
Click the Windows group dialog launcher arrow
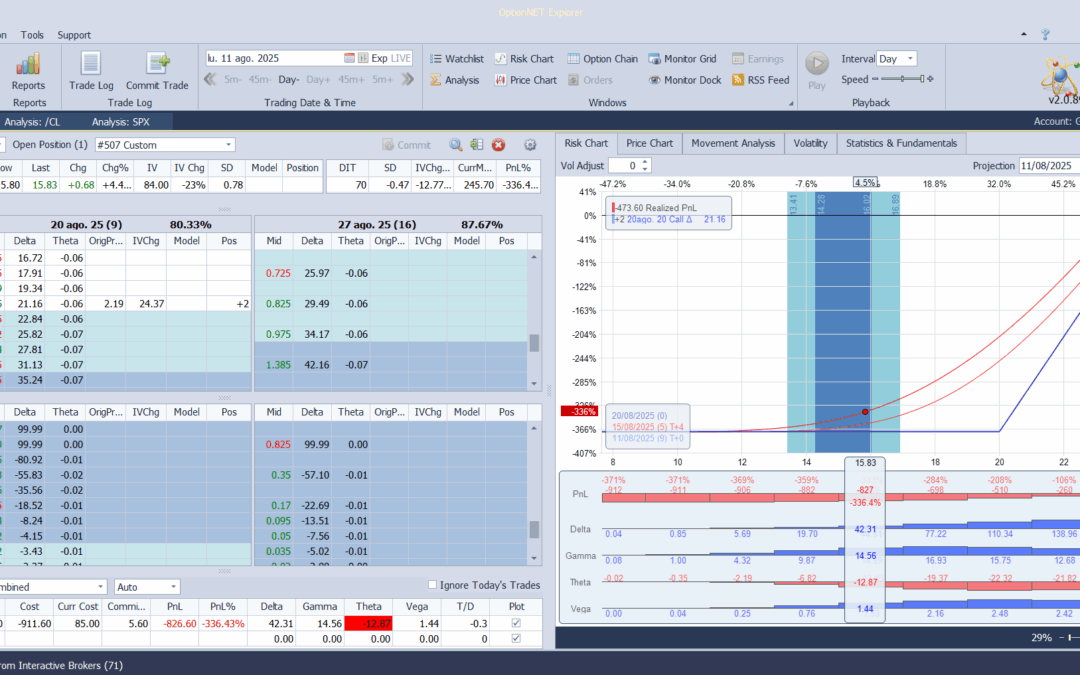pyautogui.click(x=791, y=104)
